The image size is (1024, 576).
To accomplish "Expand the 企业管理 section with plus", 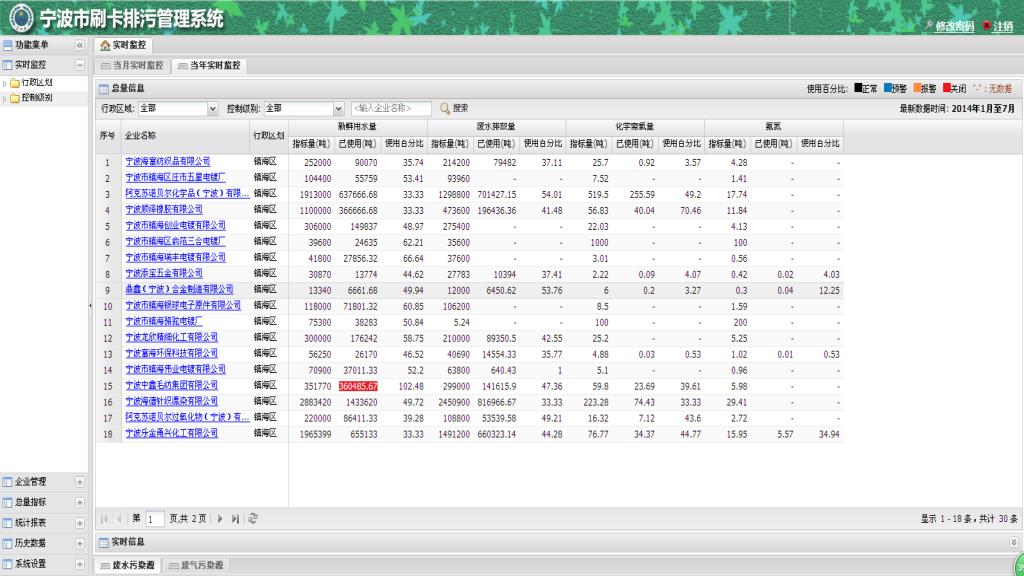I will [x=80, y=482].
